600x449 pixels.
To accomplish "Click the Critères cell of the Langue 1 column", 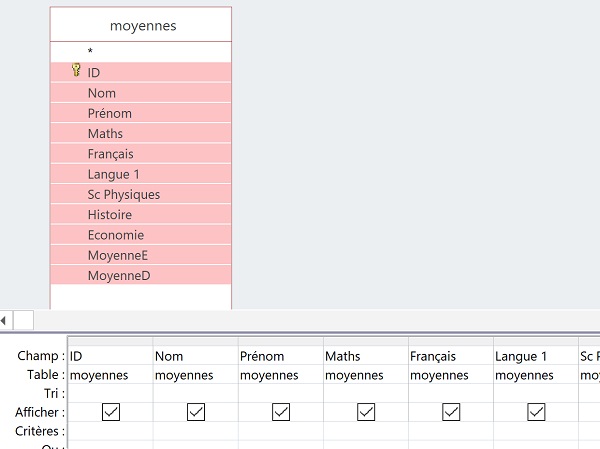I will pyautogui.click(x=536, y=431).
